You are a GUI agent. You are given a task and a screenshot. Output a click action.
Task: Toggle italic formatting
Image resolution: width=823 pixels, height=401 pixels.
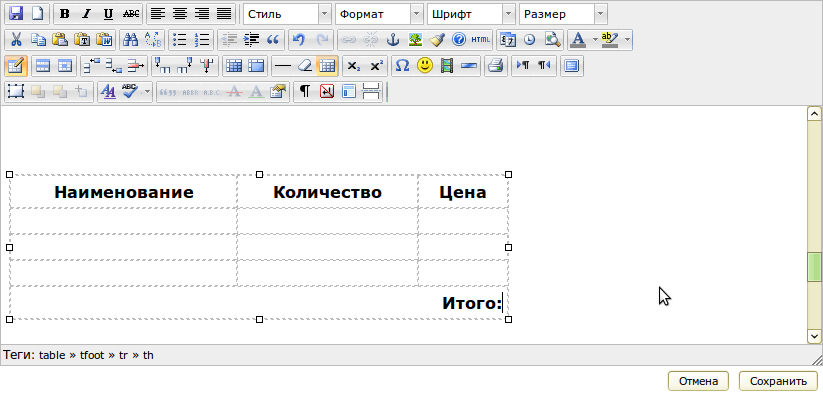pyautogui.click(x=87, y=14)
